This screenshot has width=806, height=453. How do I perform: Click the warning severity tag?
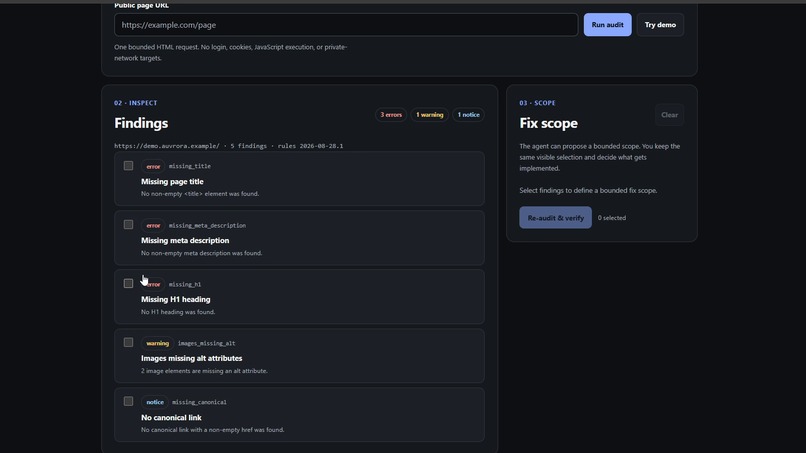click(157, 343)
